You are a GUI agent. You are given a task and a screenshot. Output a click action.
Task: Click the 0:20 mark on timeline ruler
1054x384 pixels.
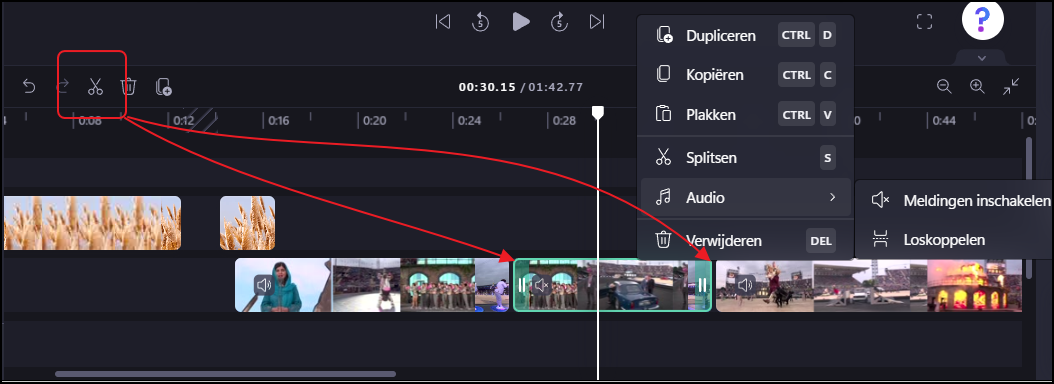click(x=374, y=121)
